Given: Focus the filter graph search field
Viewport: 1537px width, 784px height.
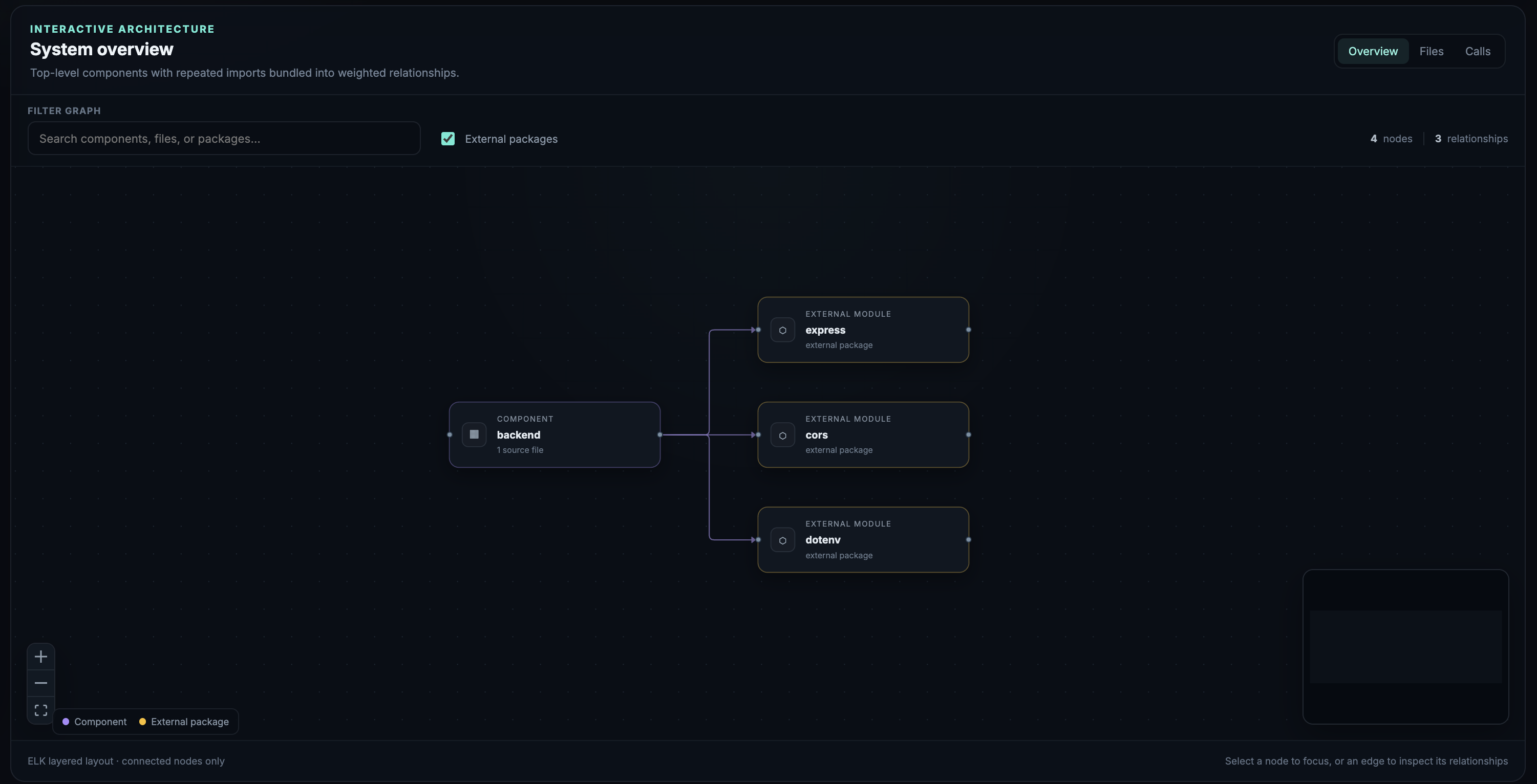Looking at the screenshot, I should tap(224, 138).
